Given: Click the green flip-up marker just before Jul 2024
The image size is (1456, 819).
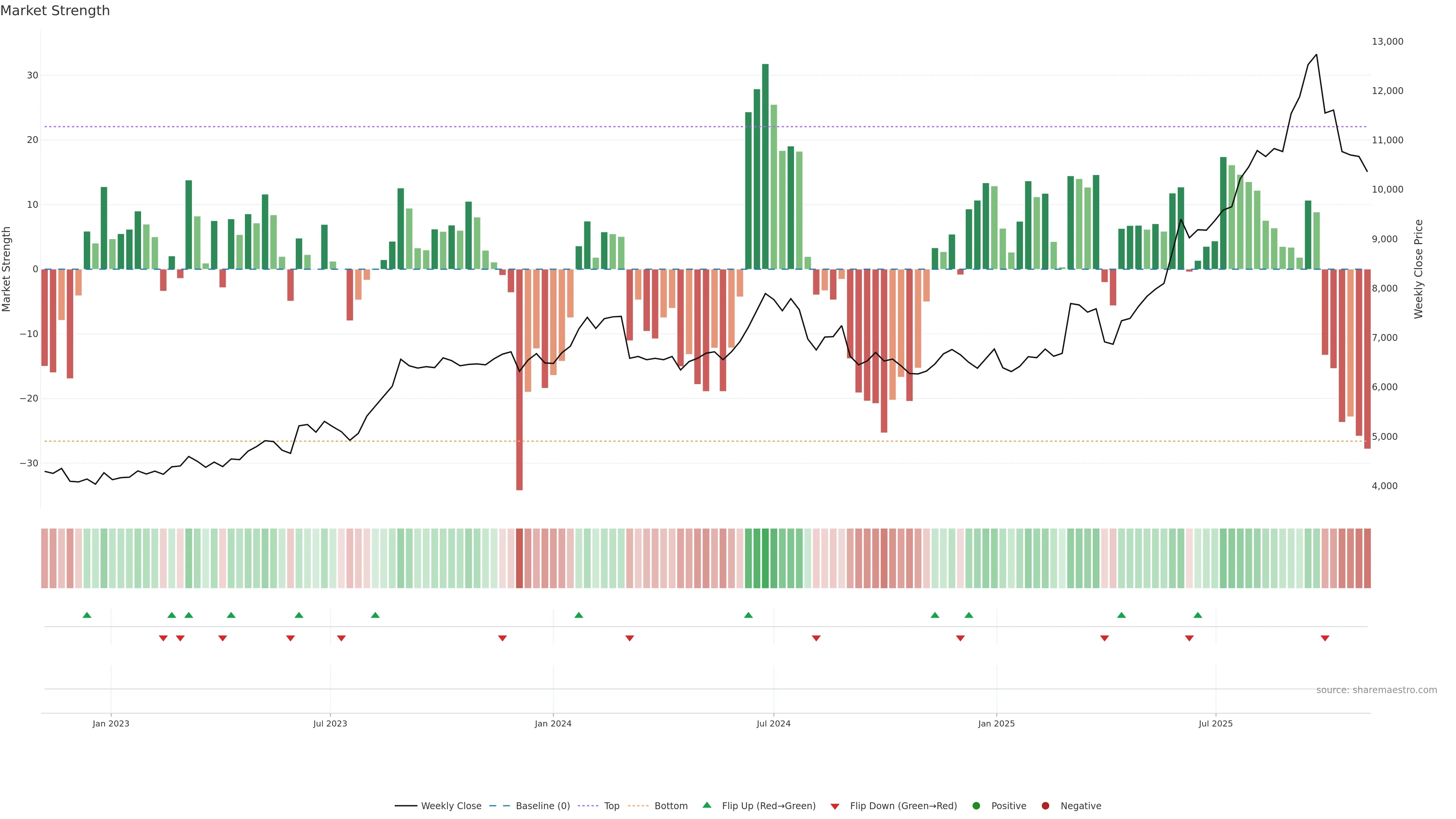Looking at the screenshot, I should [748, 615].
